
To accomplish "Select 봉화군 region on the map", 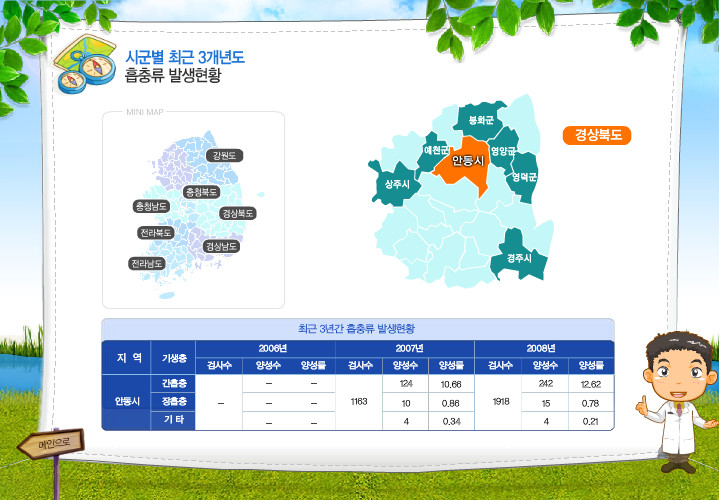I will coord(480,121).
